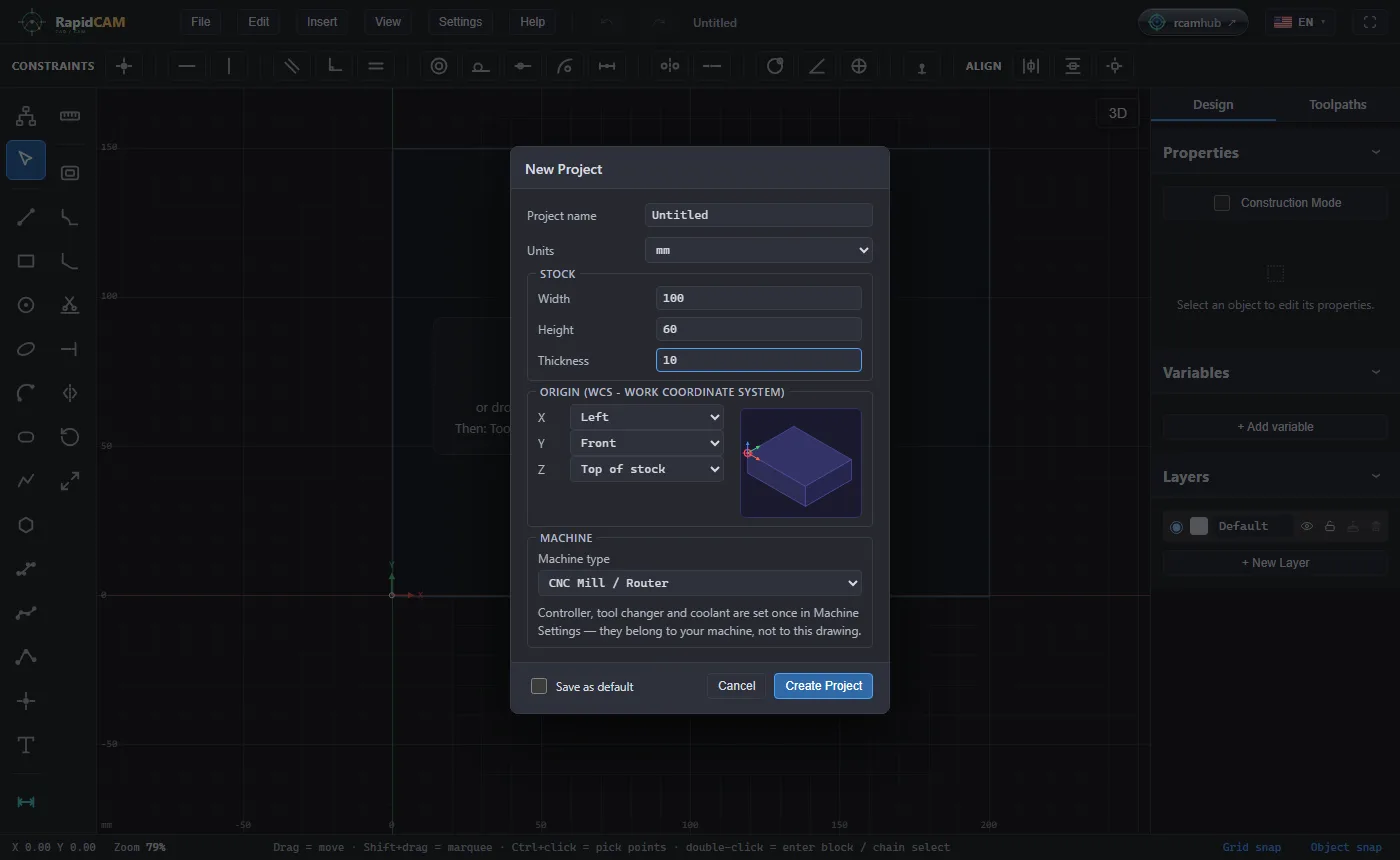
Task: Choose the Polygon hexagon tool
Action: click(x=26, y=525)
